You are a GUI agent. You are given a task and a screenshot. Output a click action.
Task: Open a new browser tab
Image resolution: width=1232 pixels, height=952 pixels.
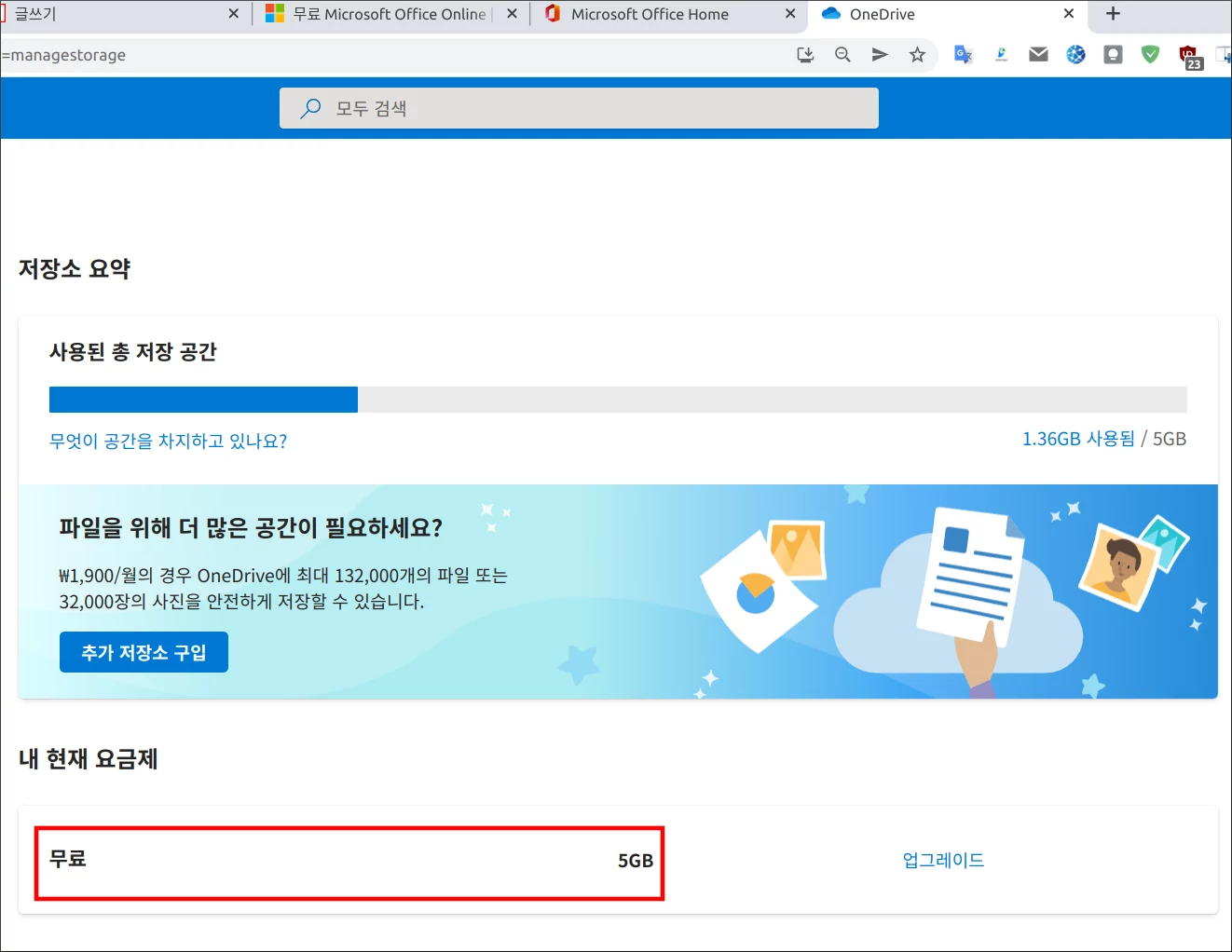tap(1113, 14)
